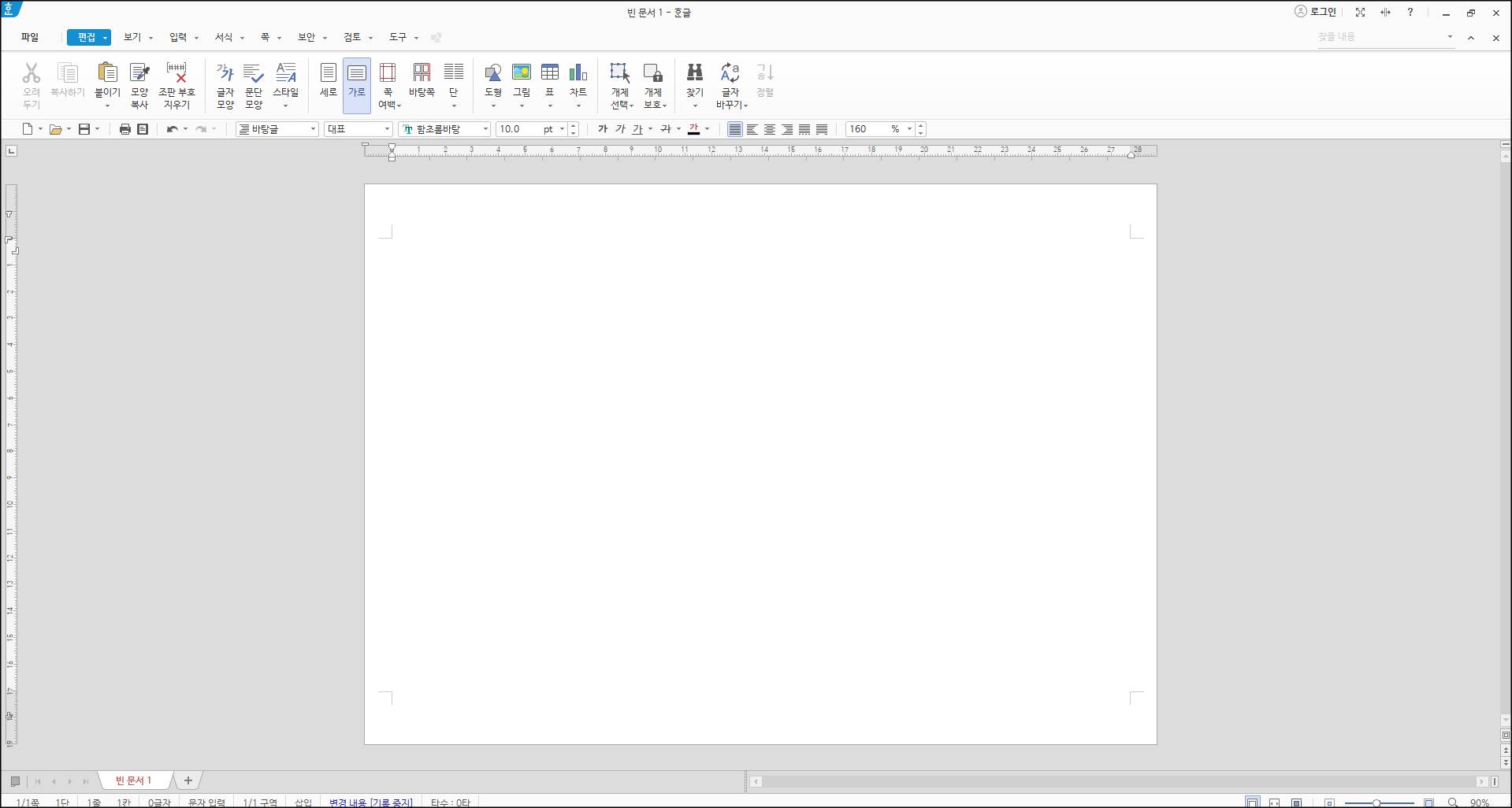
Task: Select left paragraph alignment
Action: point(752,129)
